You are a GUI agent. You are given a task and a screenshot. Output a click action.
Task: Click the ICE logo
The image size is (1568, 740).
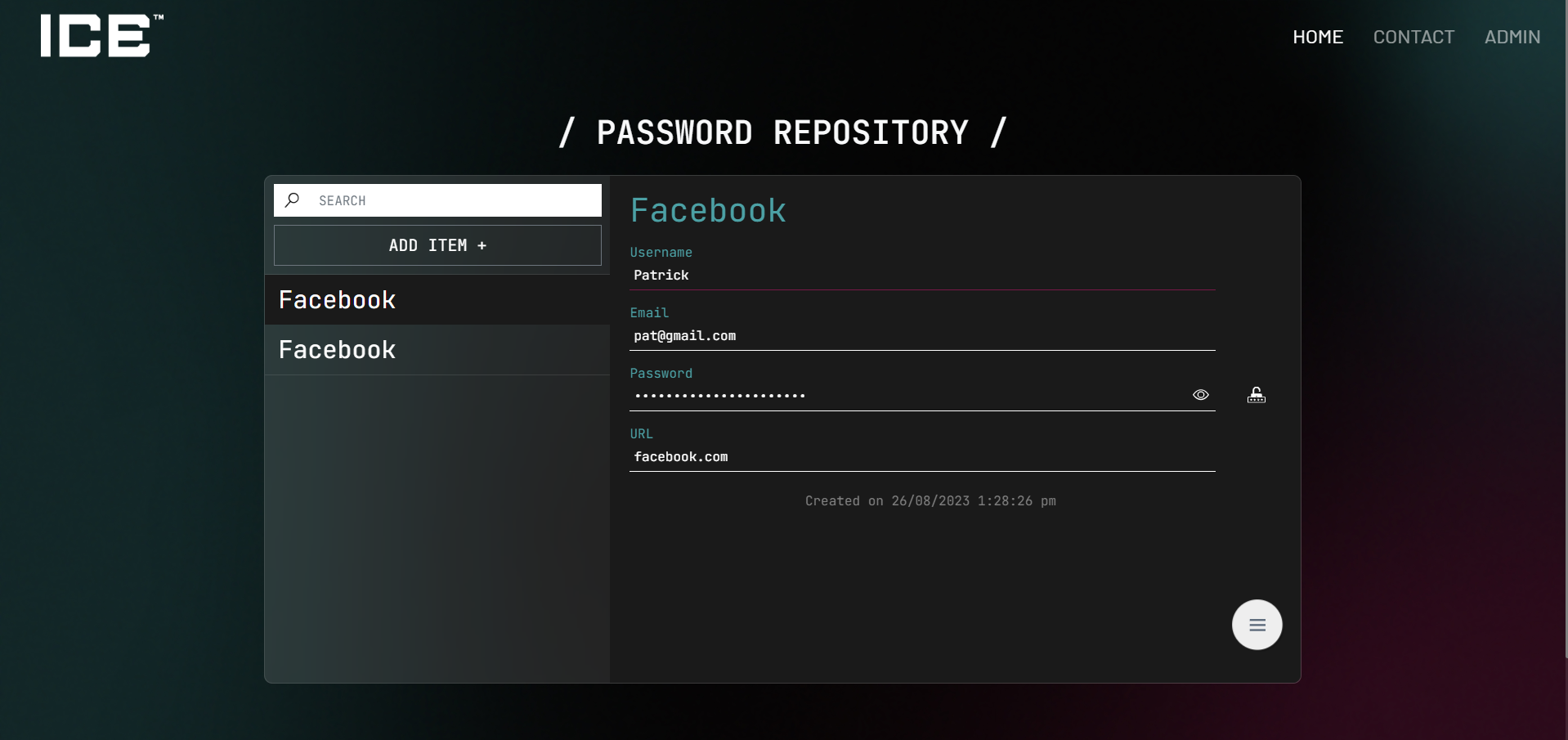pos(101,35)
